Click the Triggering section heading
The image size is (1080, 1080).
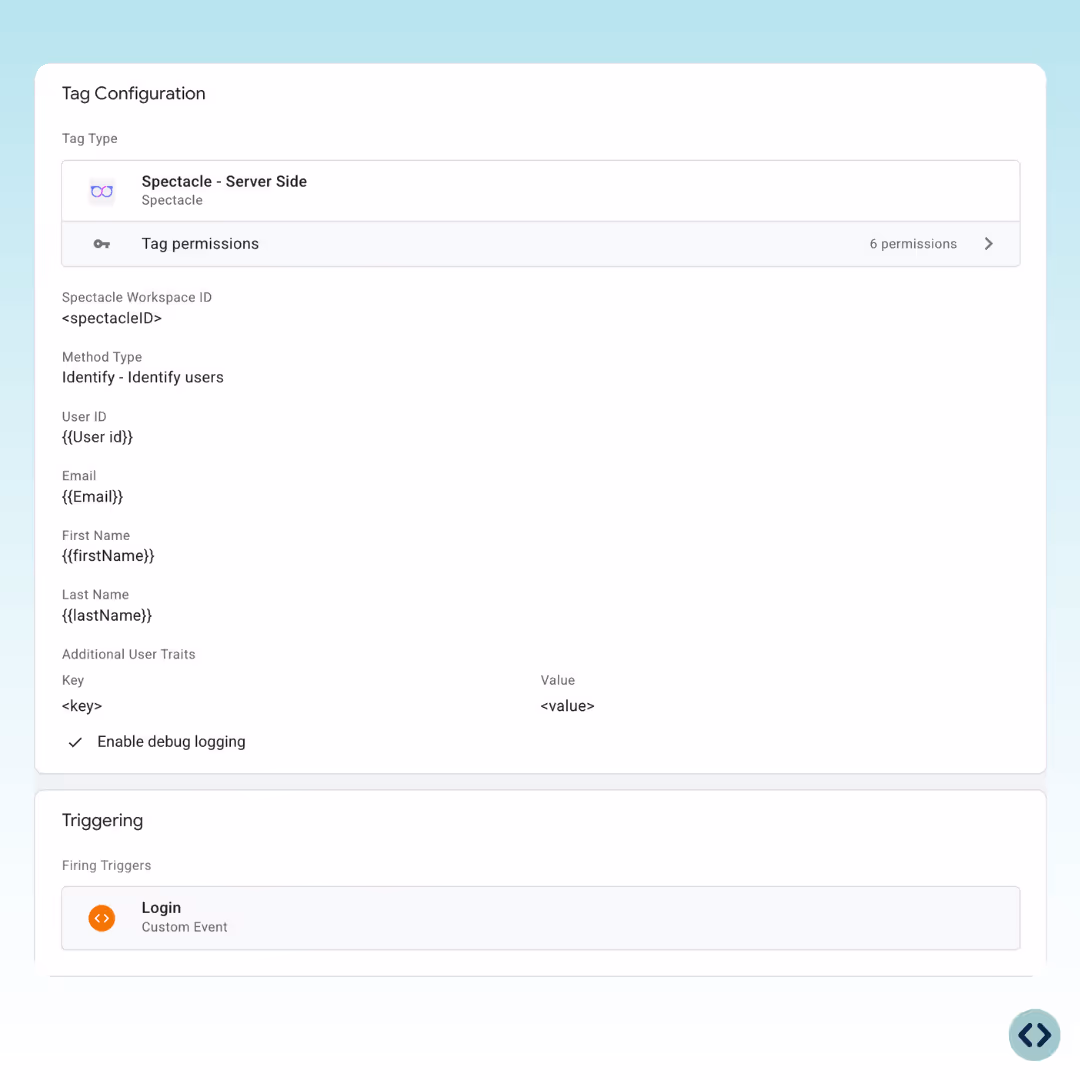coord(103,820)
